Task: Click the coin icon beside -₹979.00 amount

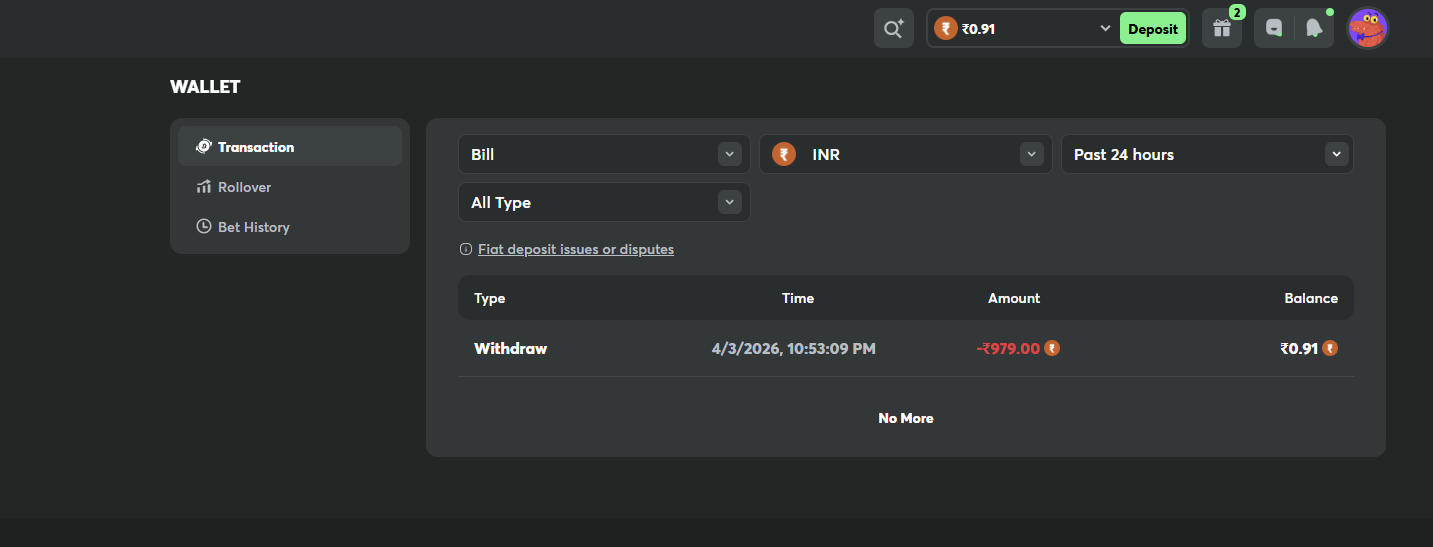Action: coord(1052,348)
